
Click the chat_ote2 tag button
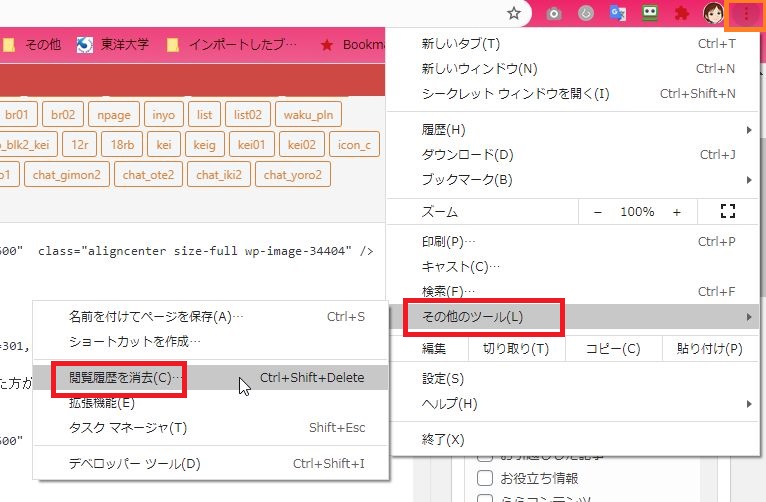(149, 174)
